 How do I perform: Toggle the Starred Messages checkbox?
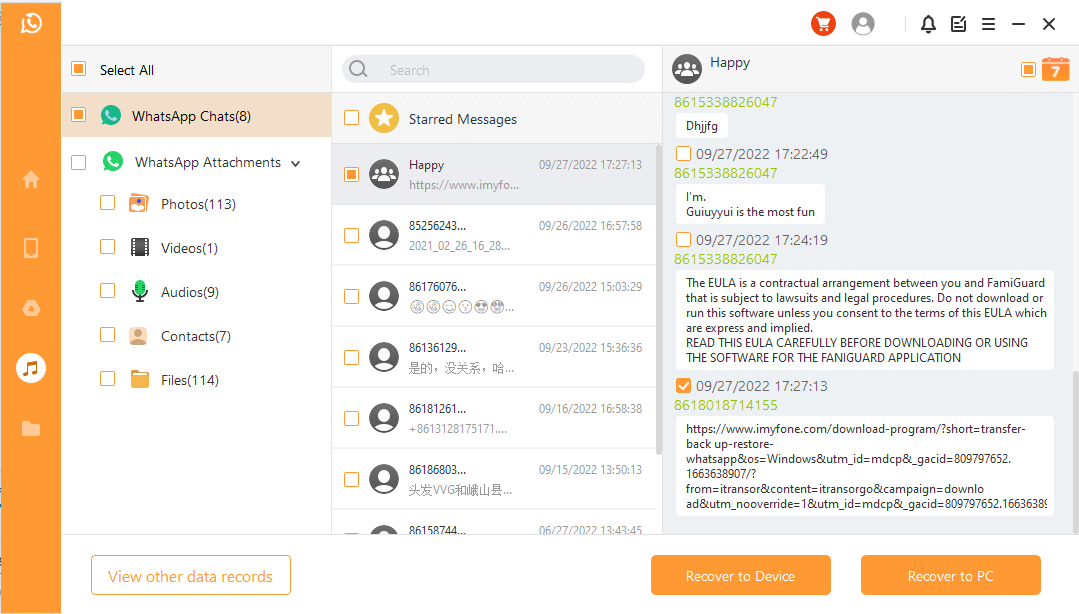[351, 118]
